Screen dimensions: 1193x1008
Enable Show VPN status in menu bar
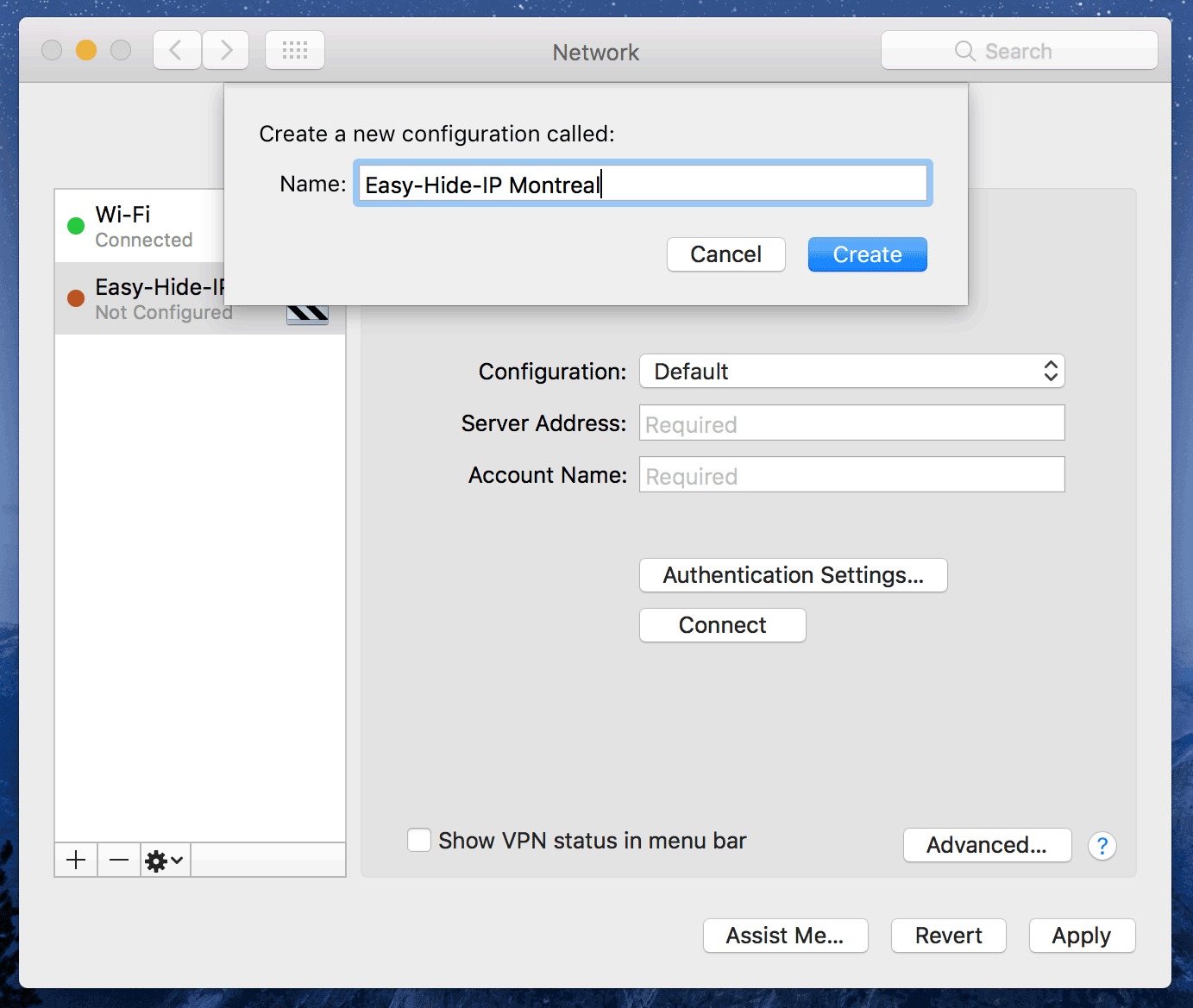(419, 840)
